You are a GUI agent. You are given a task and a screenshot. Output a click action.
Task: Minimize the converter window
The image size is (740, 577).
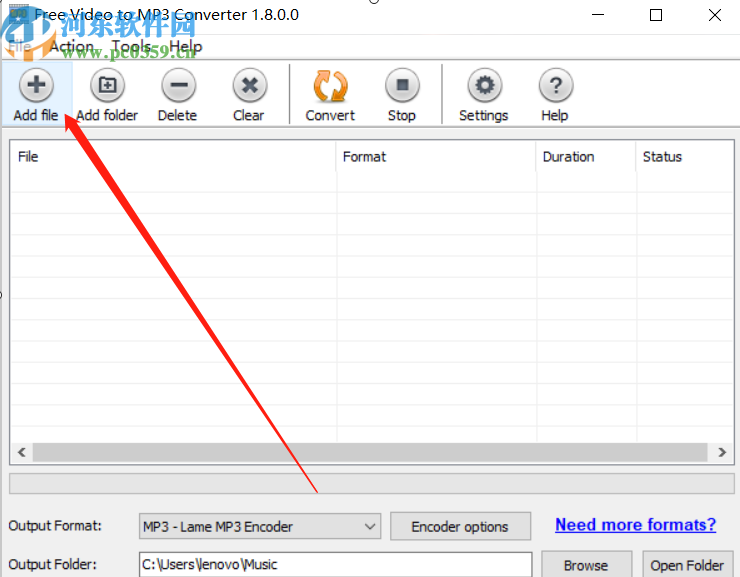pyautogui.click(x=598, y=15)
